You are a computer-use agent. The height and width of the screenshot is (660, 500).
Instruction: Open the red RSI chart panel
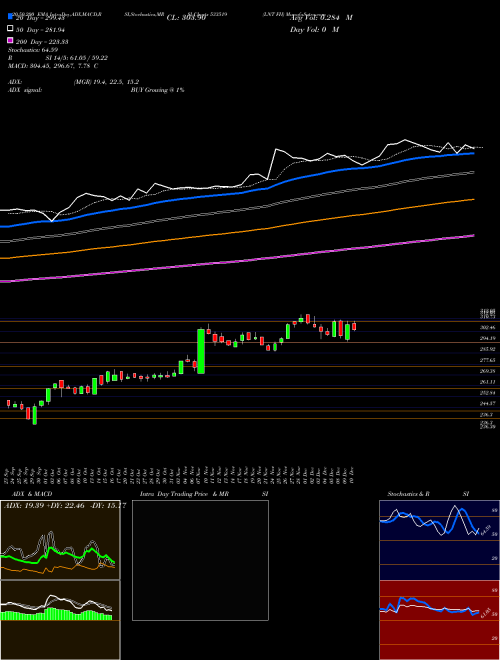439,620
